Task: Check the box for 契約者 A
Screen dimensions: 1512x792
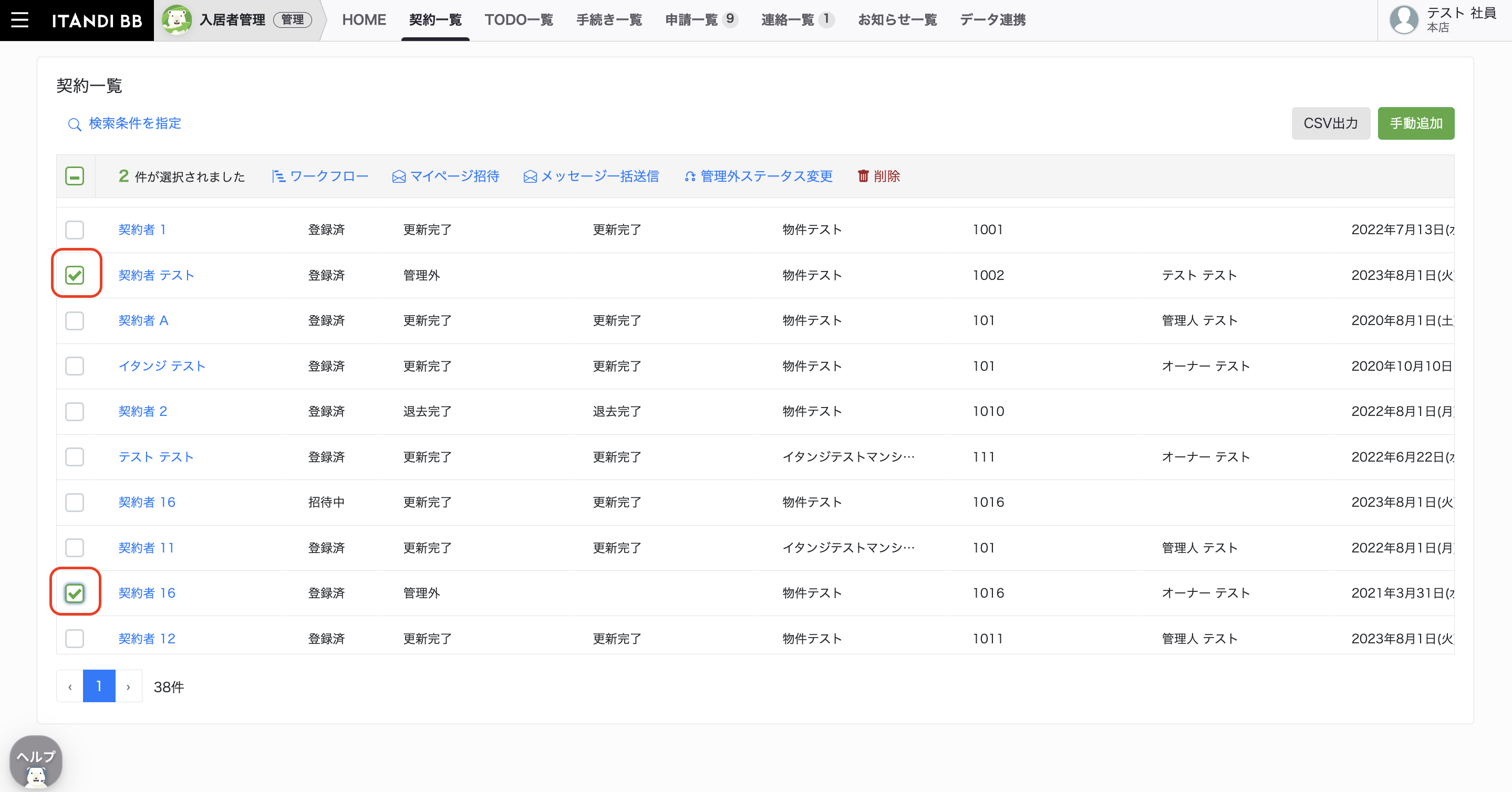Action: [75, 321]
